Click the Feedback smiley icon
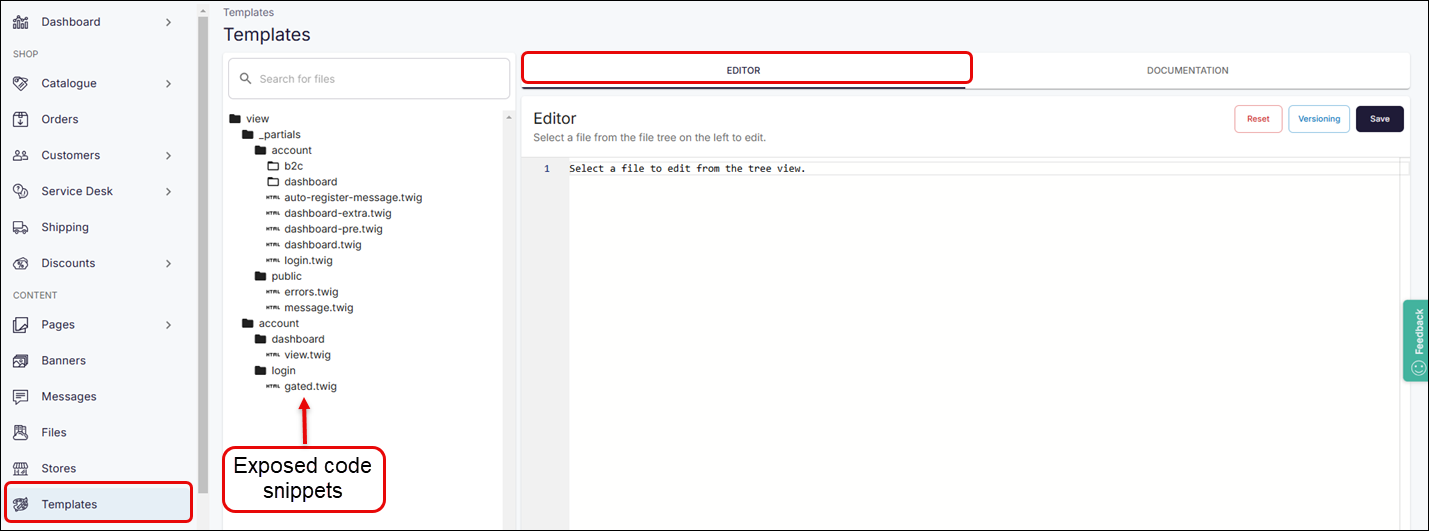 click(1417, 368)
